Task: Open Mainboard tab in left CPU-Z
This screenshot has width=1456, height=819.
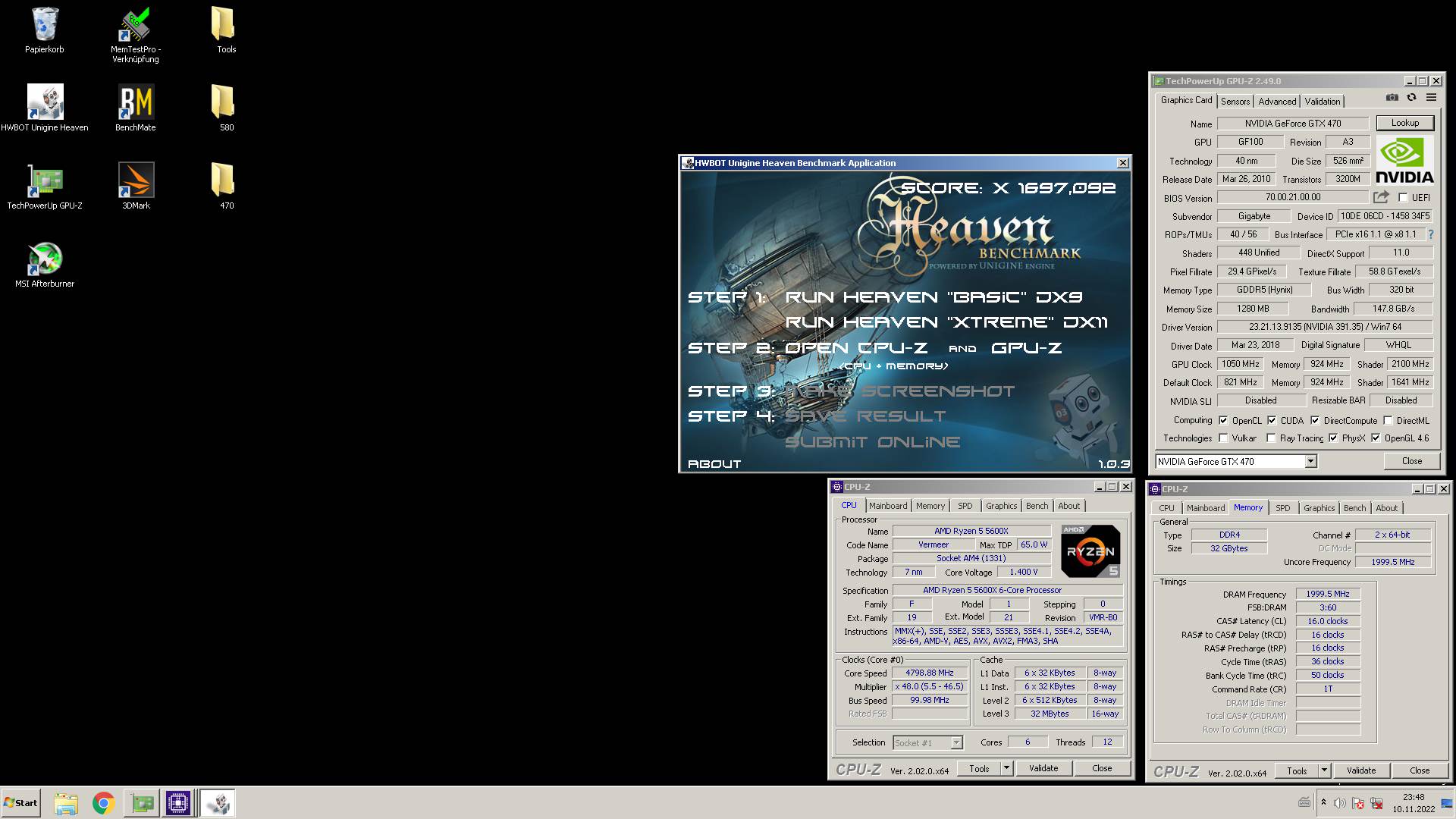Action: (x=888, y=506)
